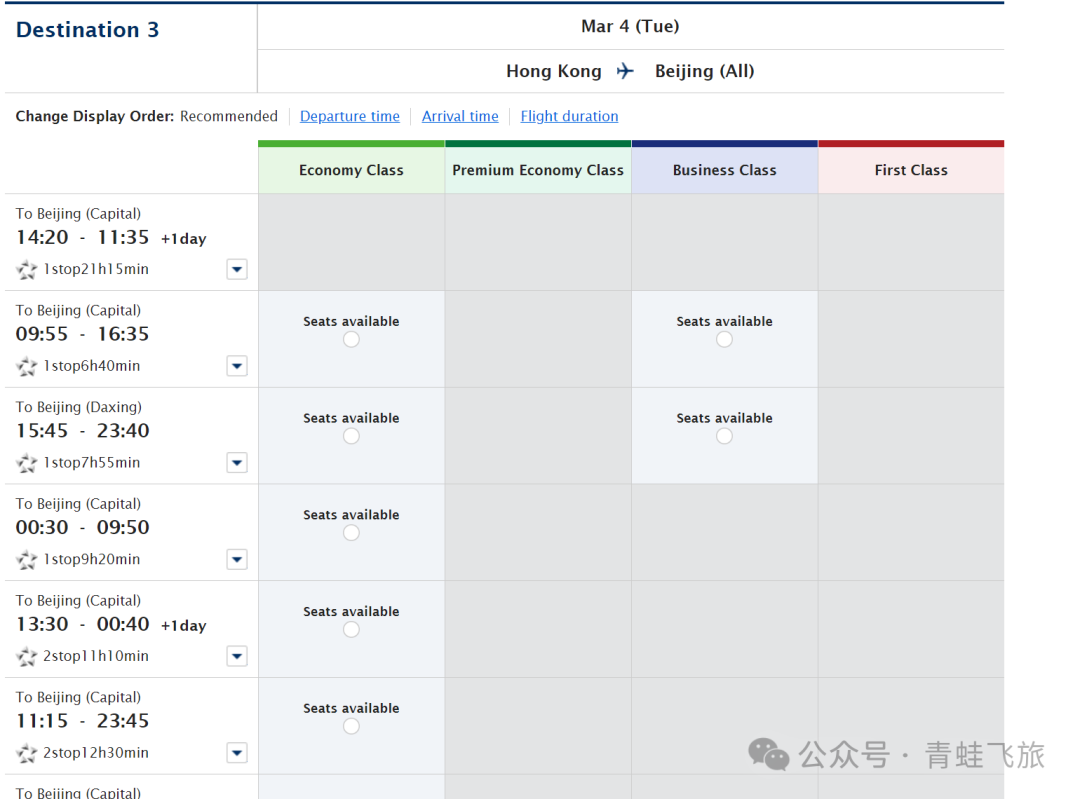1080x799 pixels.
Task: Click Star Alliance icon beside 2stop11h10min
Action: (27, 657)
